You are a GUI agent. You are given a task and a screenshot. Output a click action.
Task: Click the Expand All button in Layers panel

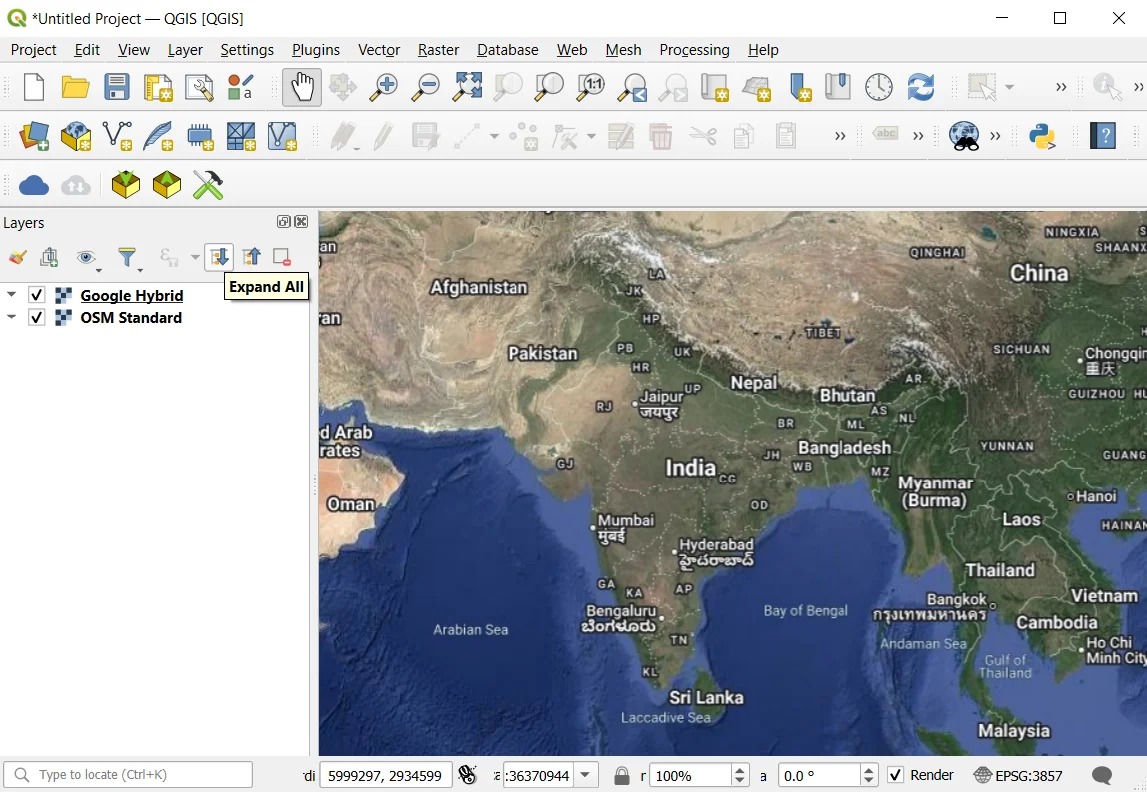(x=218, y=257)
